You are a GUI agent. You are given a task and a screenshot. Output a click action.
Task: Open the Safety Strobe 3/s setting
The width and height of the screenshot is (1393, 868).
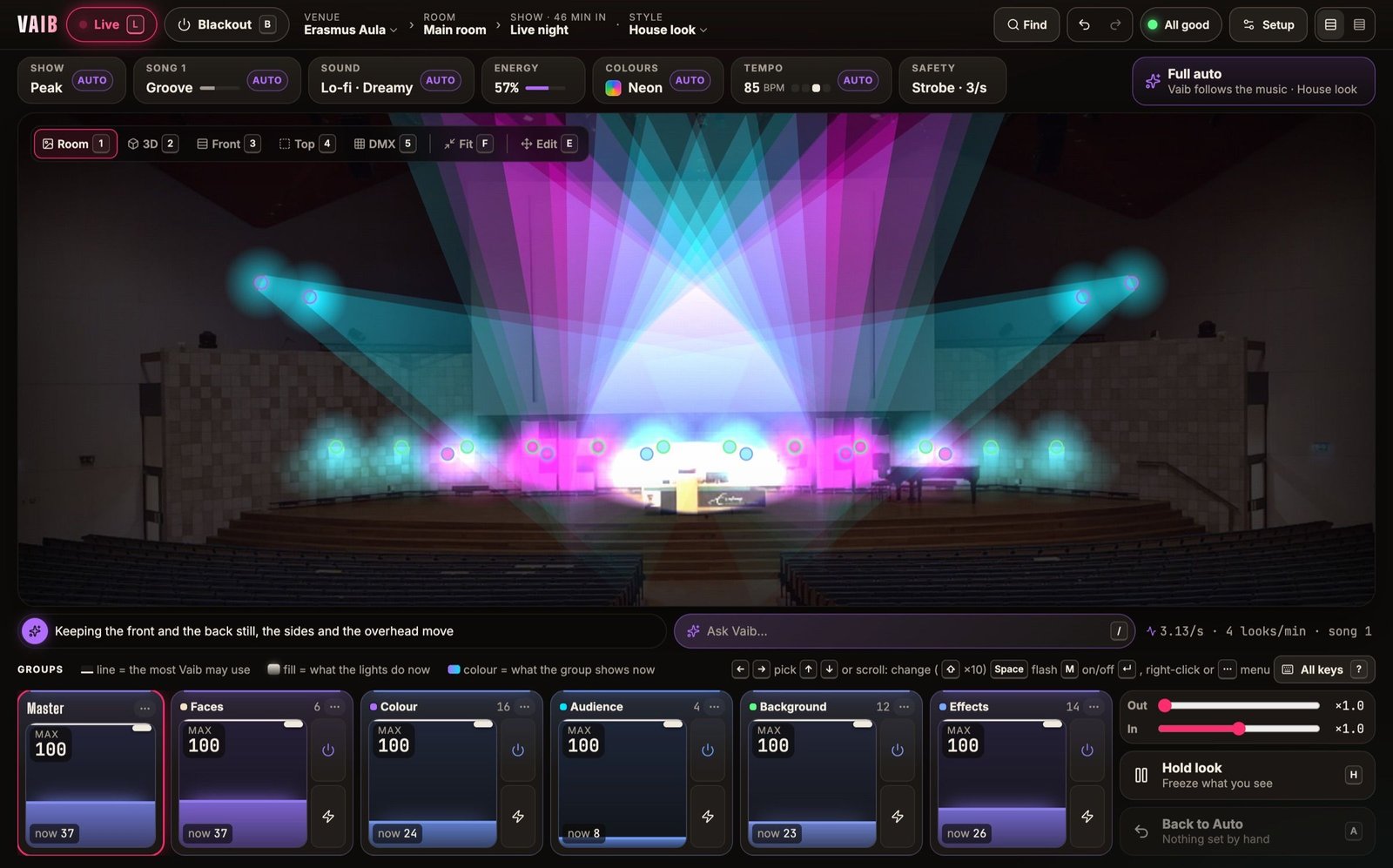pos(952,80)
